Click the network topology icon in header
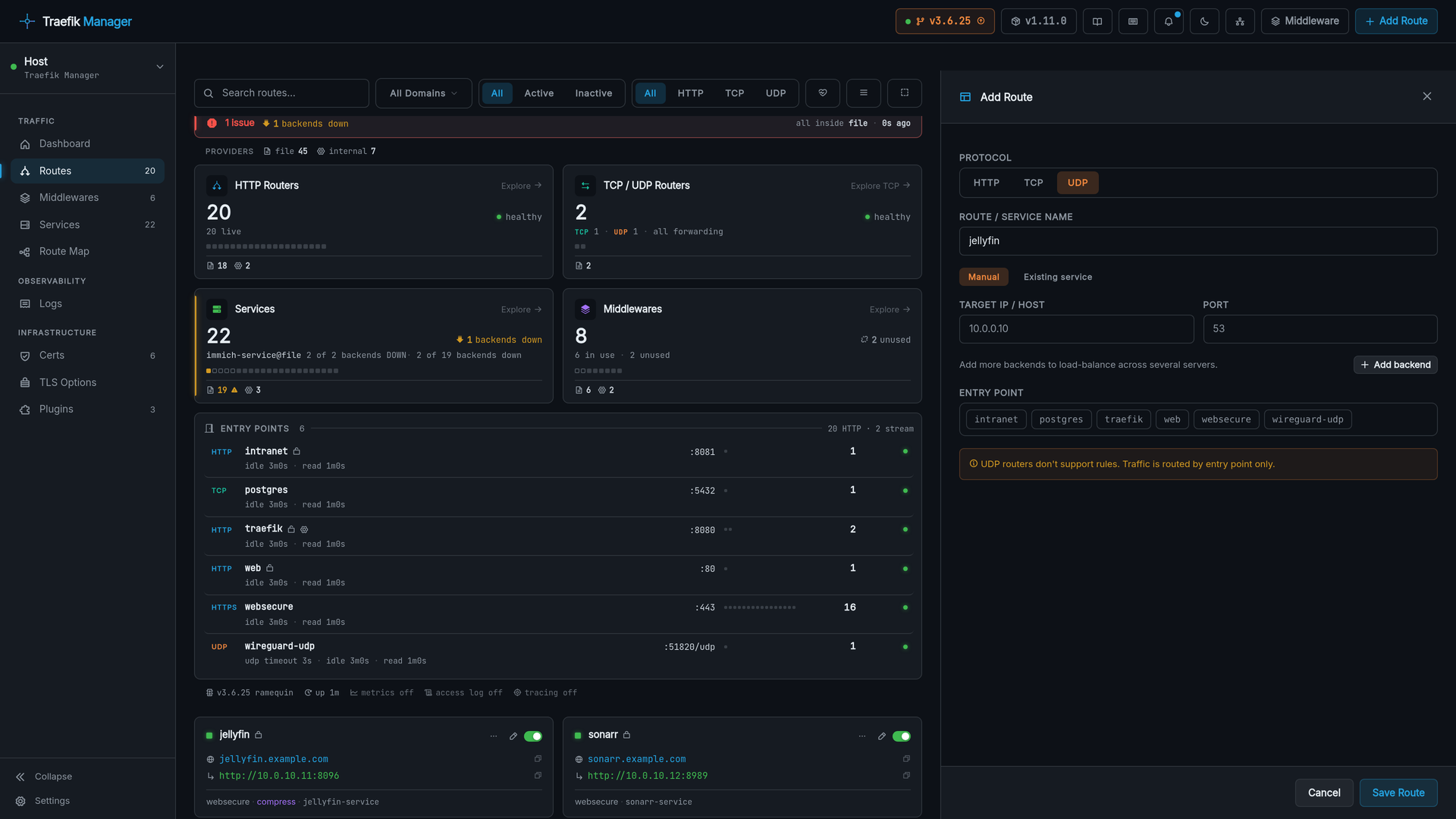The height and width of the screenshot is (819, 1456). (1240, 21)
